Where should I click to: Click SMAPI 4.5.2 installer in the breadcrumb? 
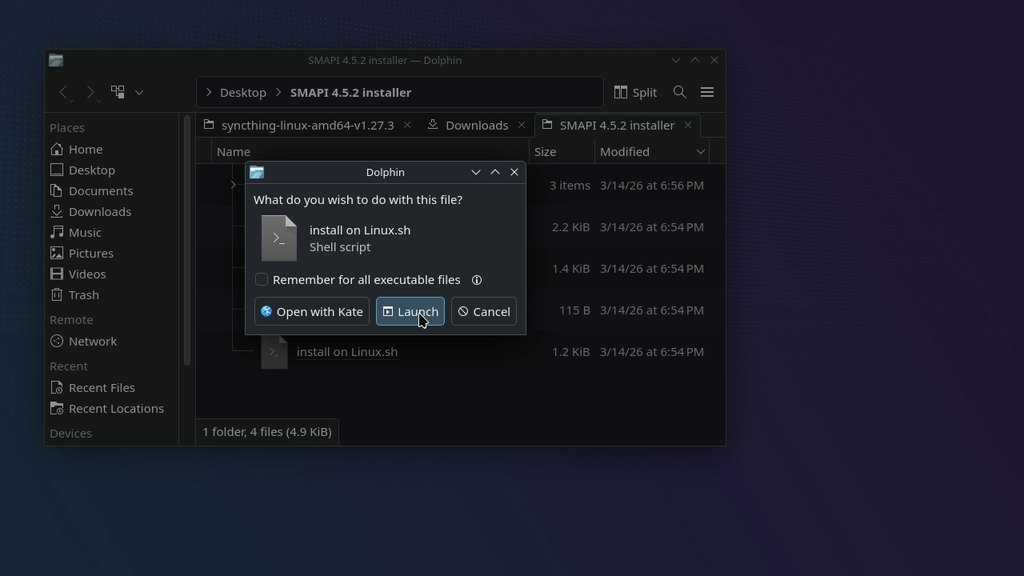click(351, 92)
